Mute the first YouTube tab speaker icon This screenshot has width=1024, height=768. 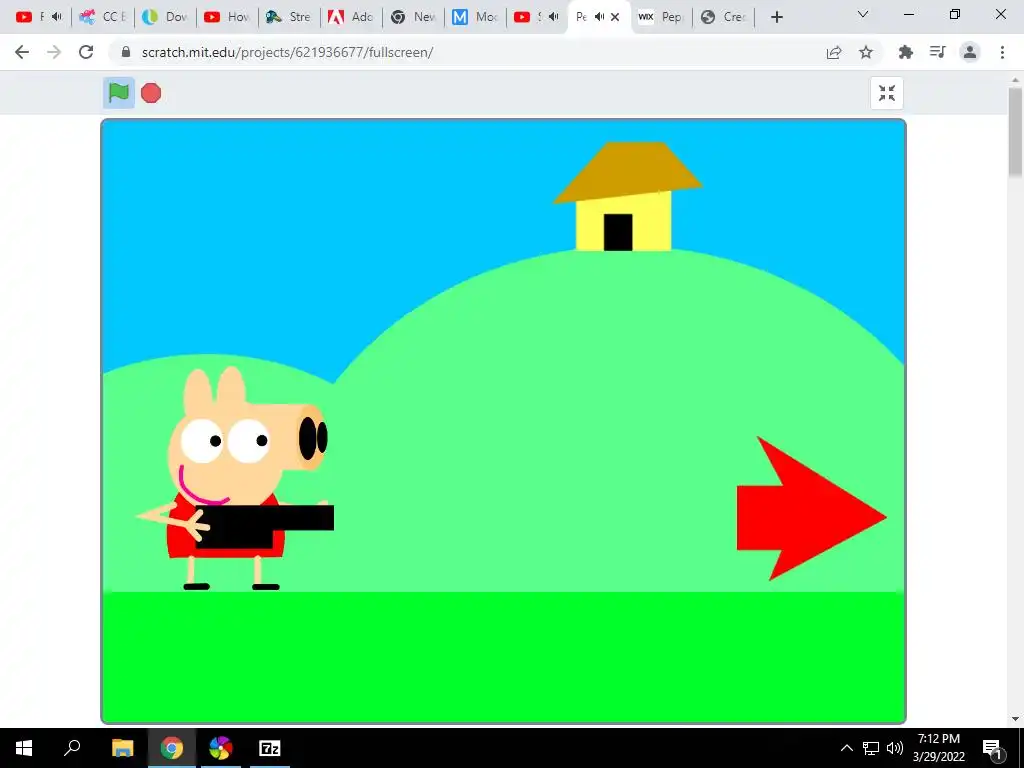click(57, 17)
